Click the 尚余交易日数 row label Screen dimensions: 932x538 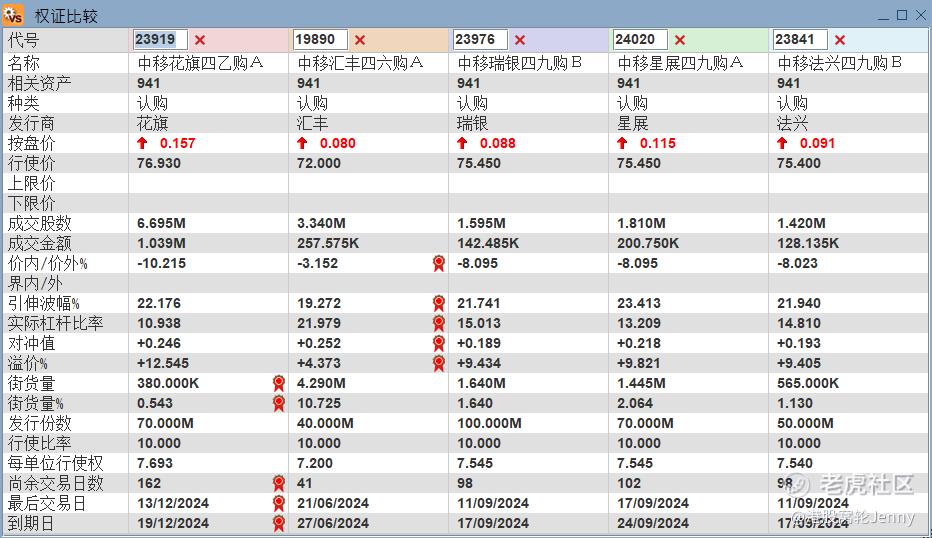[55, 483]
